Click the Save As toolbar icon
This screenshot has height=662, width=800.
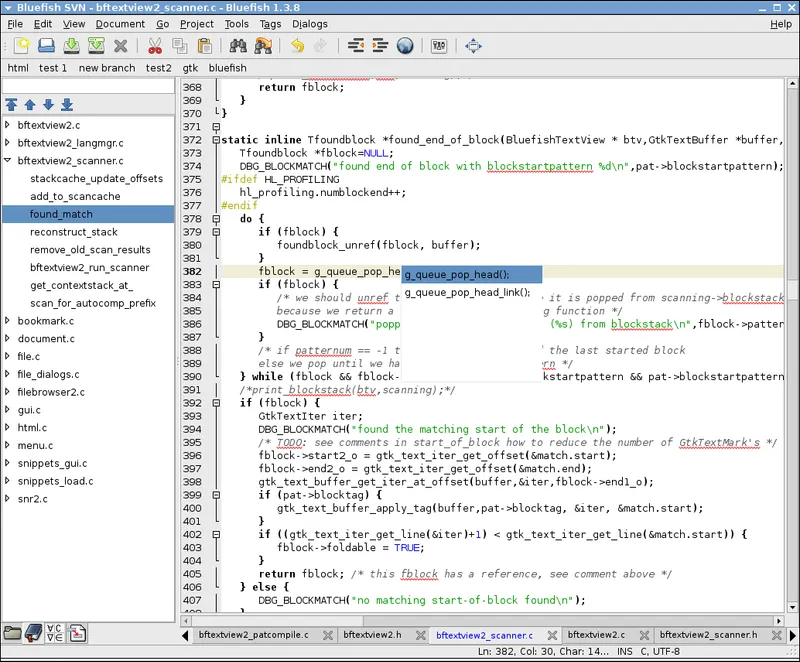click(96, 46)
